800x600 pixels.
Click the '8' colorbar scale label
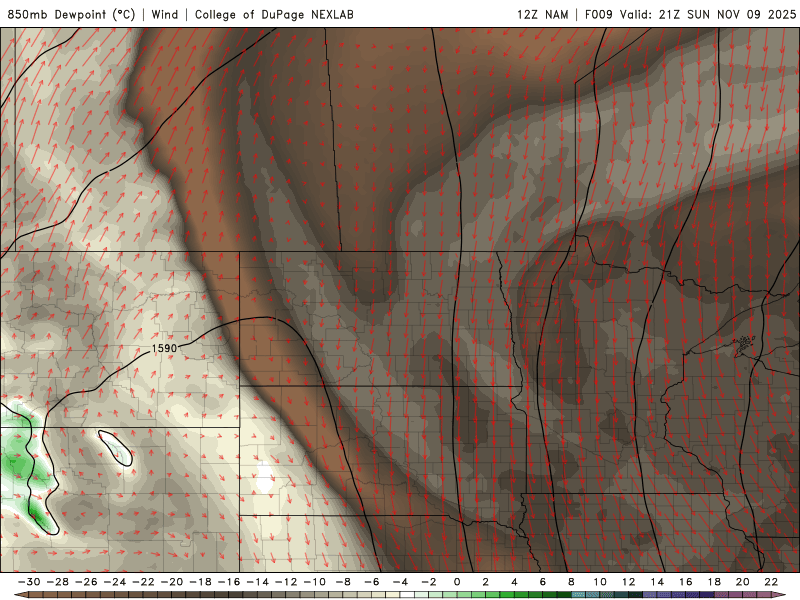pyautogui.click(x=571, y=582)
